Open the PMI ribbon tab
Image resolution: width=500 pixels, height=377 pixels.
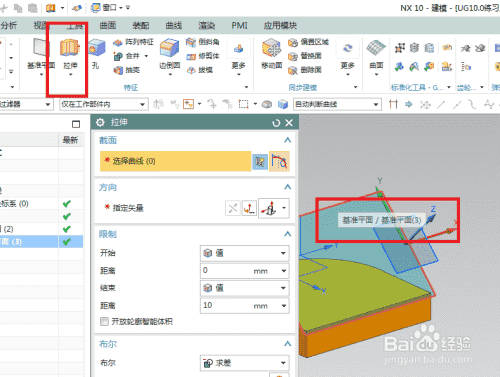(240, 25)
